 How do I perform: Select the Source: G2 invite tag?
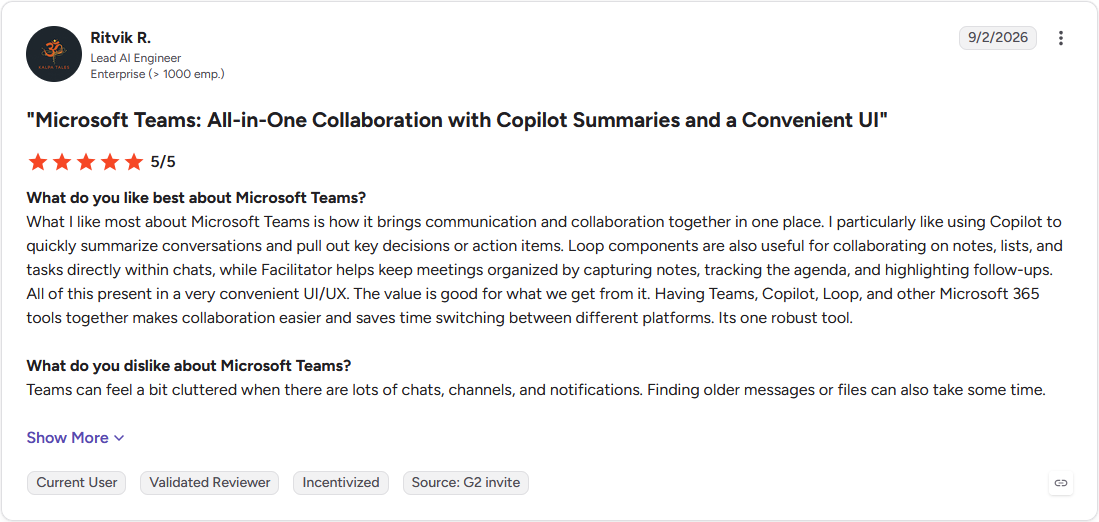coord(465,483)
